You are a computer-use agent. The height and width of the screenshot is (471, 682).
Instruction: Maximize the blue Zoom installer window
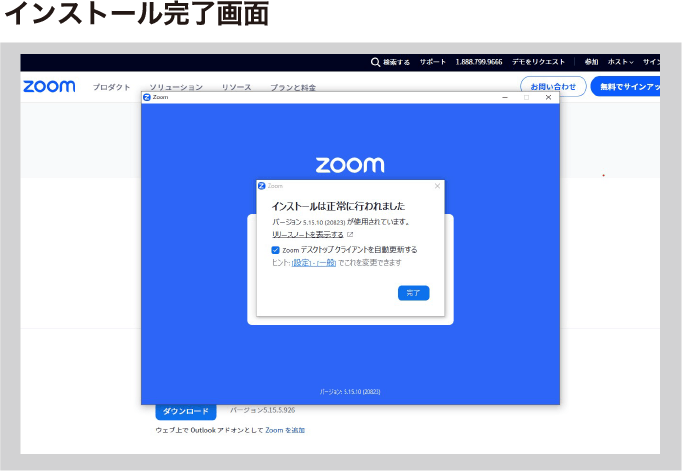pos(526,97)
